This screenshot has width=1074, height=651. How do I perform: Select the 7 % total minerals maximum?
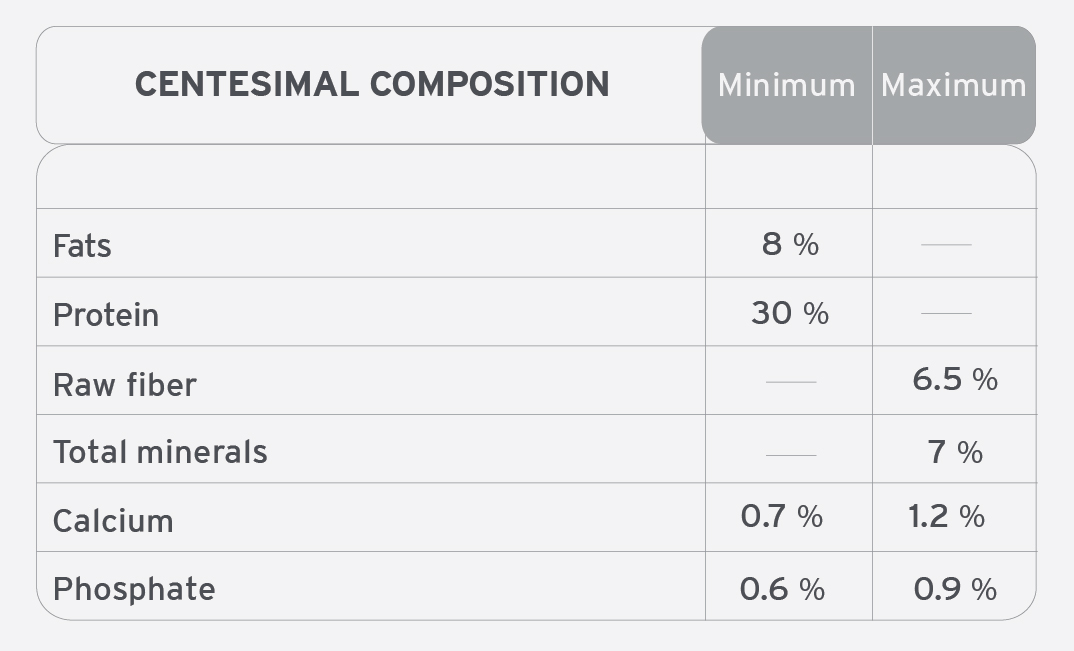955,452
